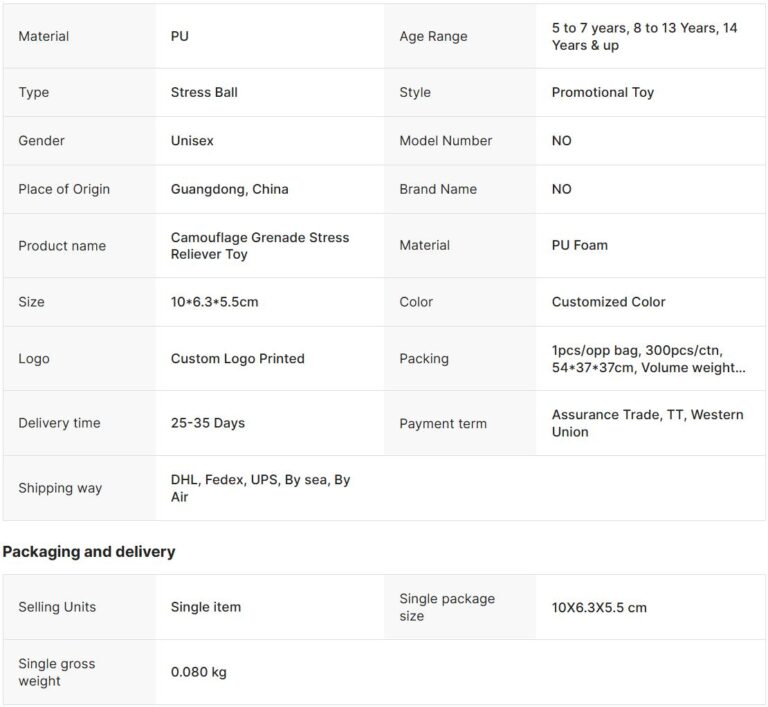Image resolution: width=768 pixels, height=707 pixels.
Task: Click the "0.080 kg" gross weight value
Action: (198, 672)
